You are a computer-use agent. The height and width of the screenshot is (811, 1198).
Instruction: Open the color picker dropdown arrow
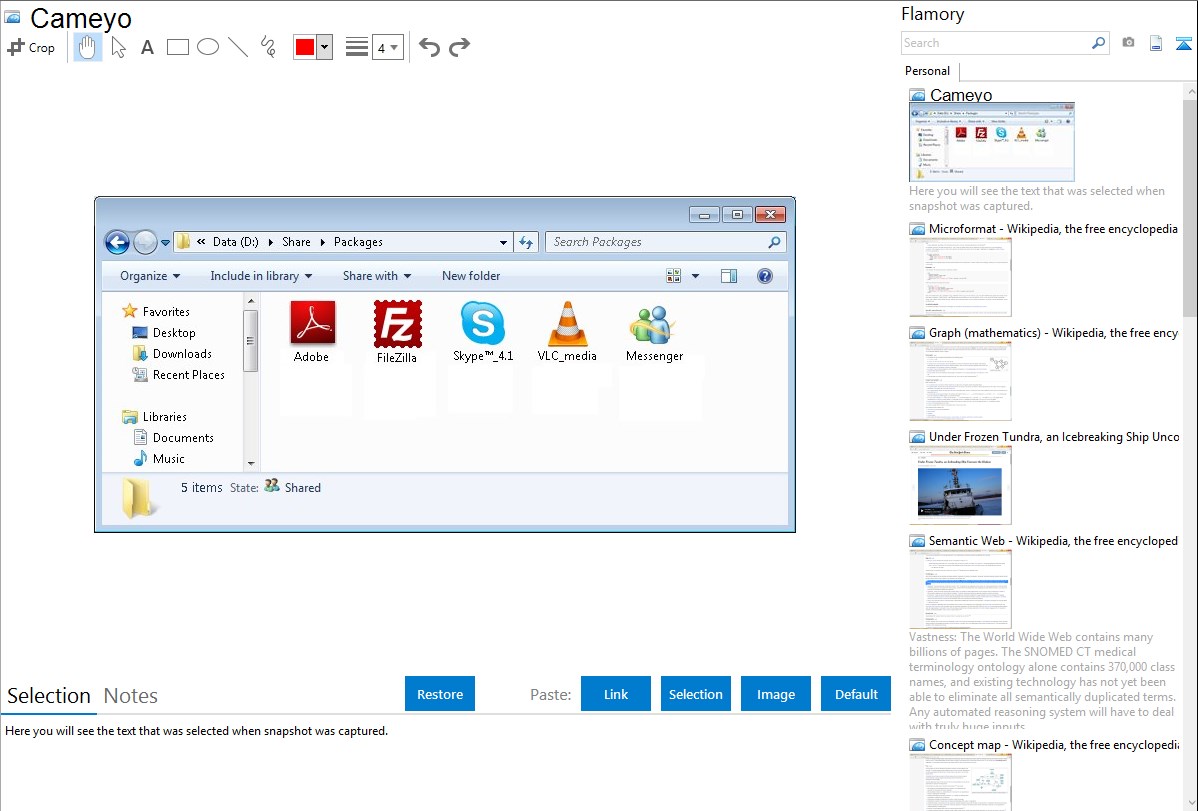(x=325, y=47)
